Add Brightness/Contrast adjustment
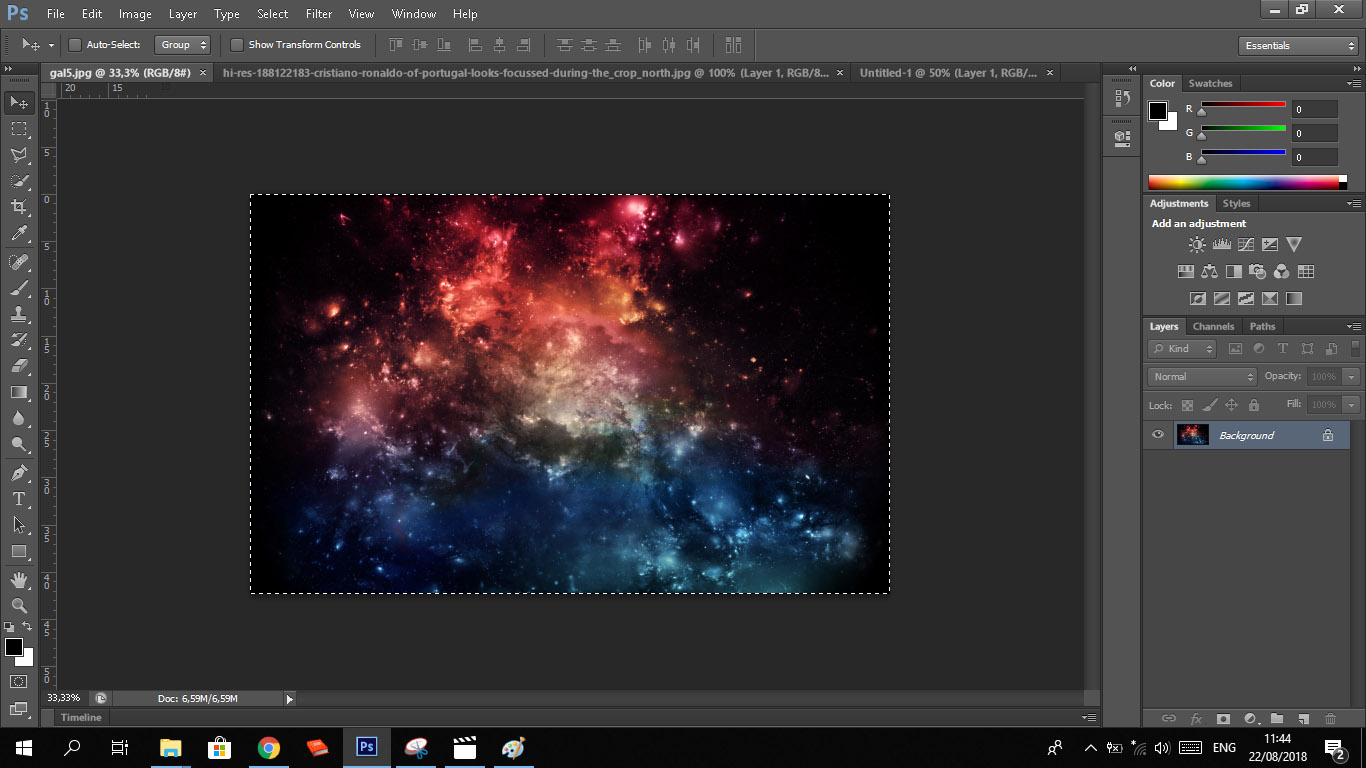 (x=1197, y=244)
